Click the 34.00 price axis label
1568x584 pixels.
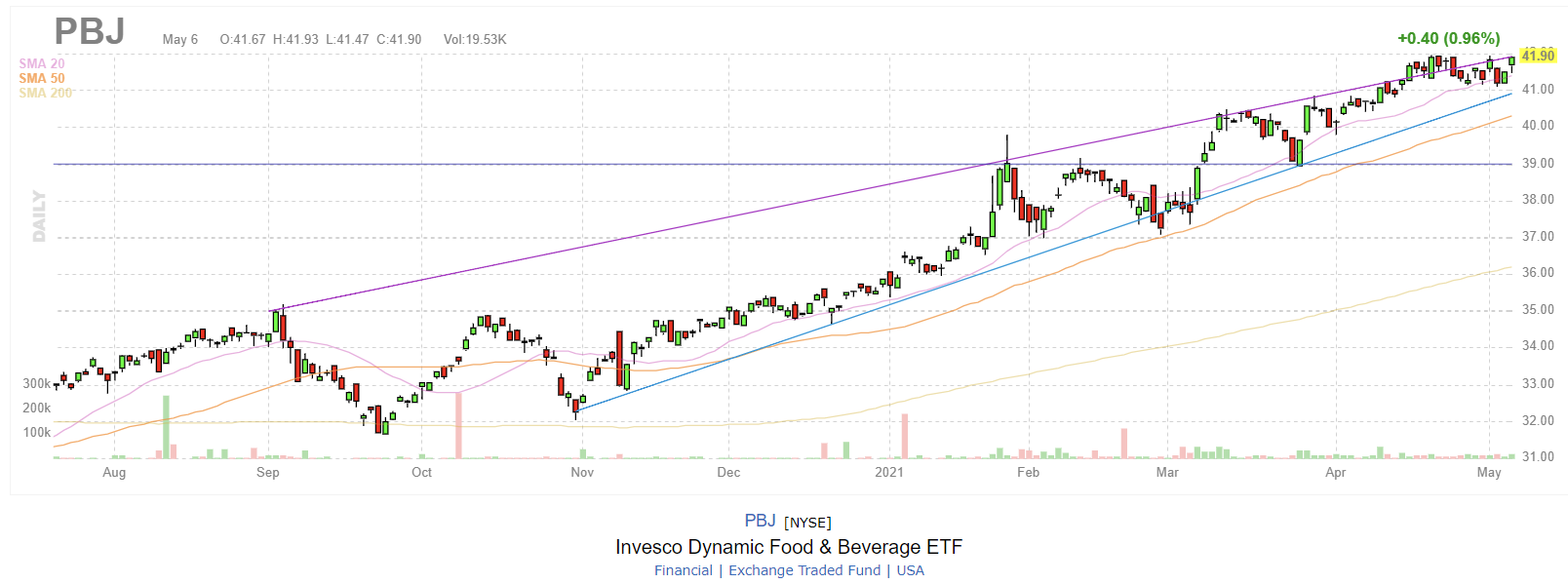[x=1538, y=345]
